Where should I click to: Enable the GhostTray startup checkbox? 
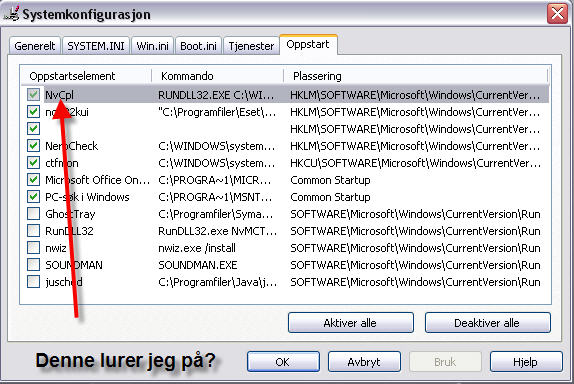33,214
